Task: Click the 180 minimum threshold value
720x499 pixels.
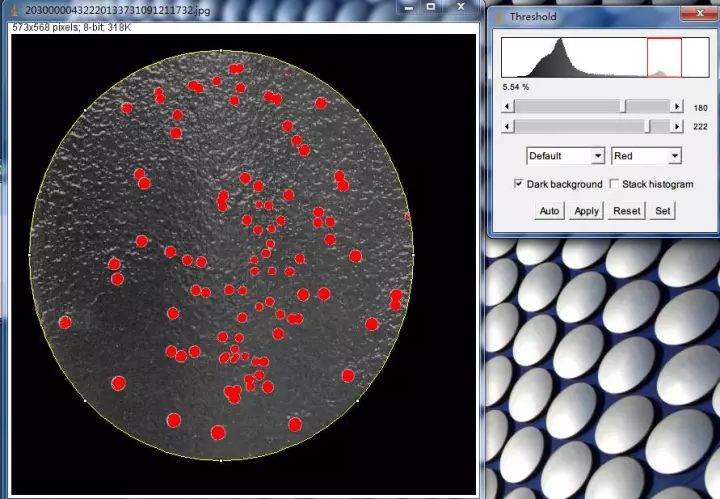Action: pos(700,108)
